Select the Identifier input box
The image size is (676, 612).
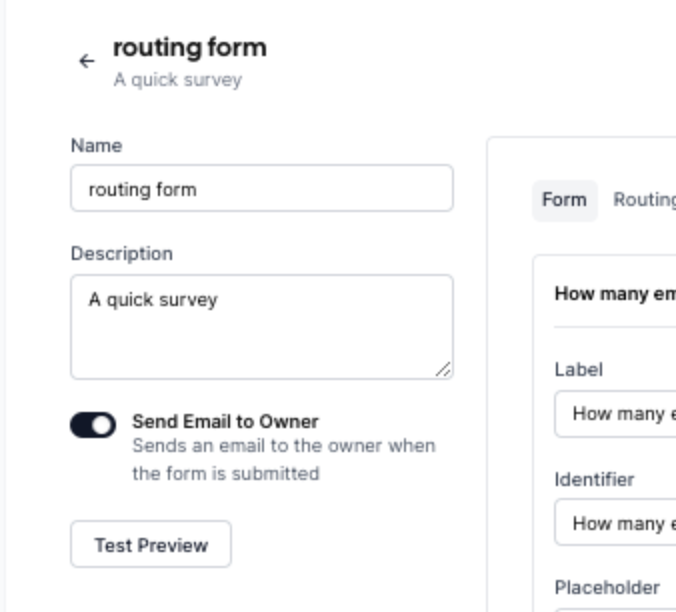616,523
